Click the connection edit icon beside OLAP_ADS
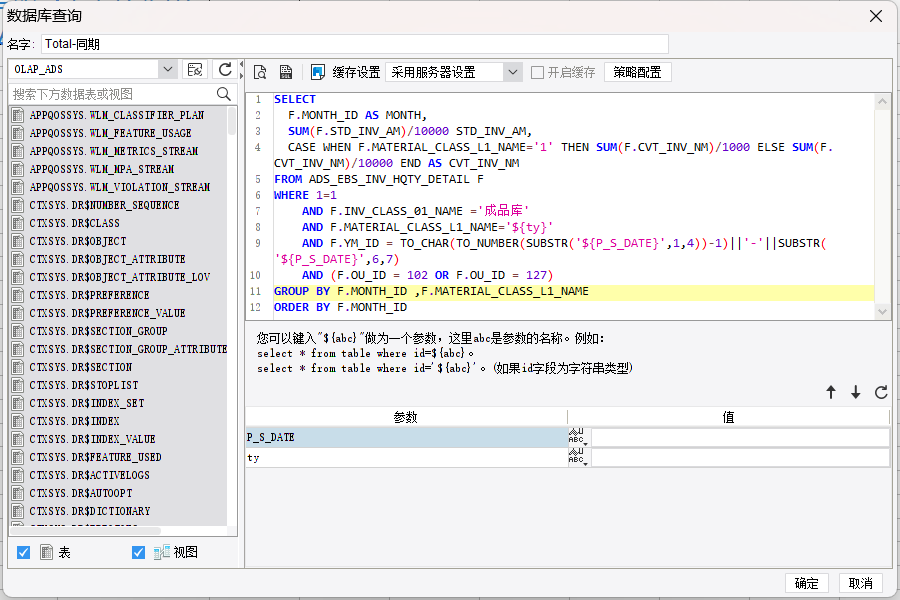The image size is (900, 600). click(x=196, y=69)
